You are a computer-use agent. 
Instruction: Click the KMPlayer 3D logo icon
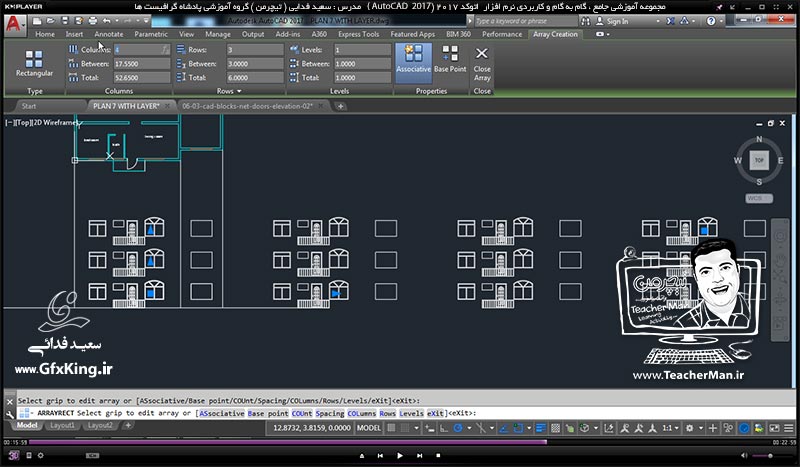pyautogui.click(x=13, y=455)
